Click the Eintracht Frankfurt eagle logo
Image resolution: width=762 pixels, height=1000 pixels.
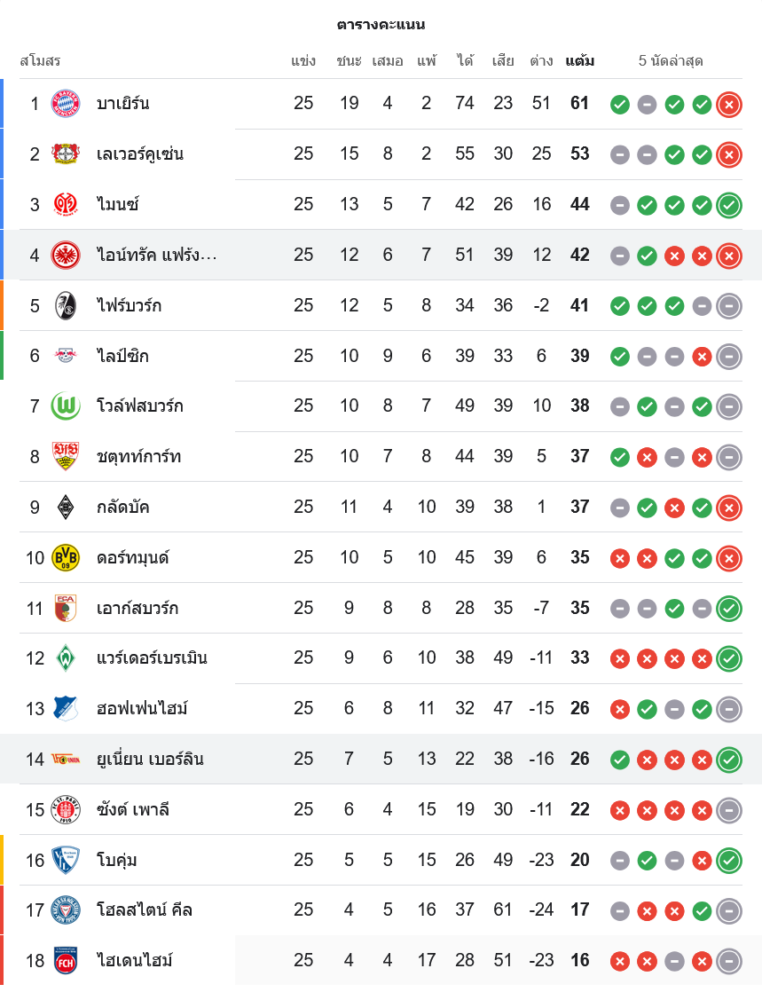point(66,255)
